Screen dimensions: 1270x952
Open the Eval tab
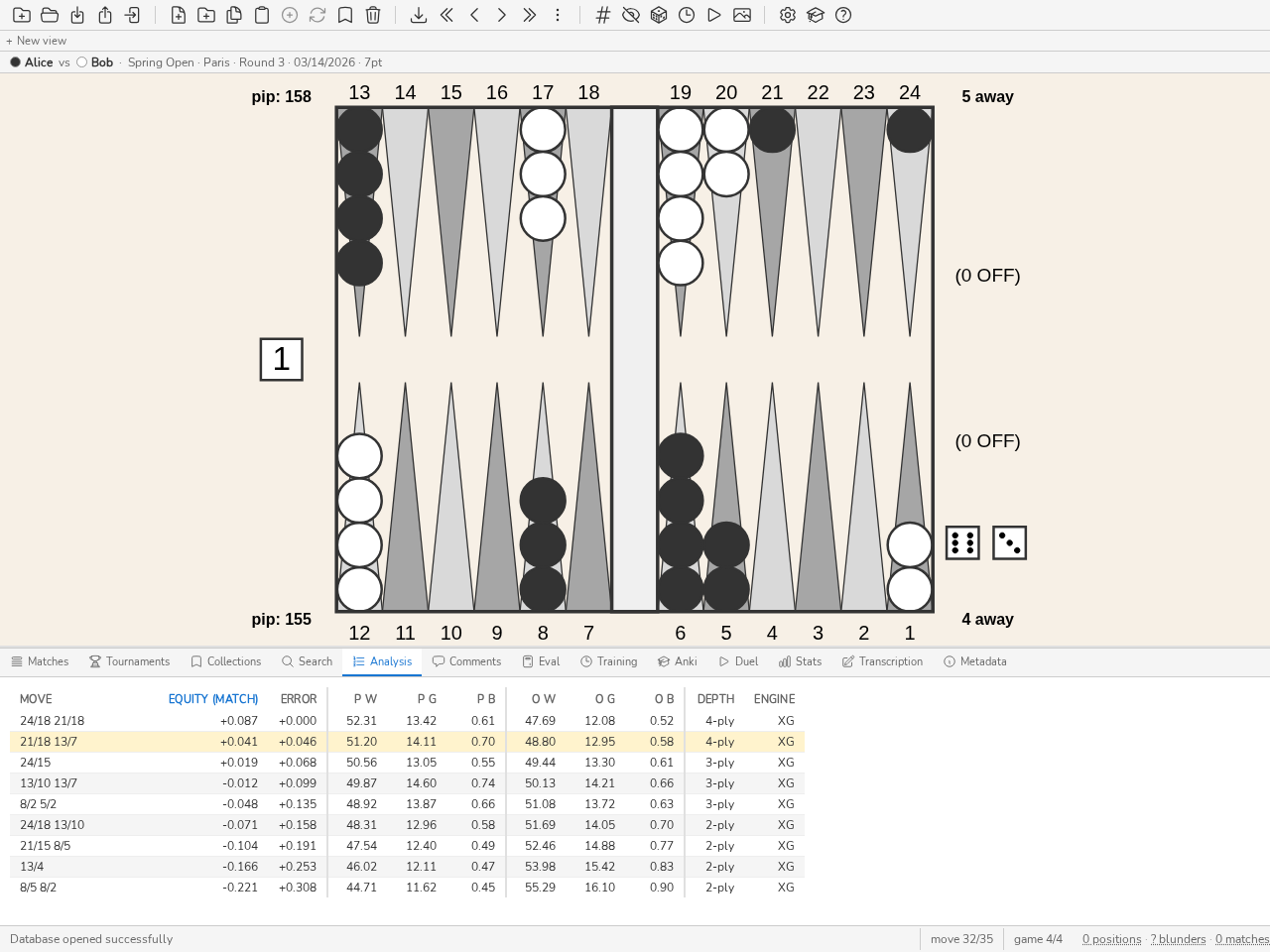(541, 661)
